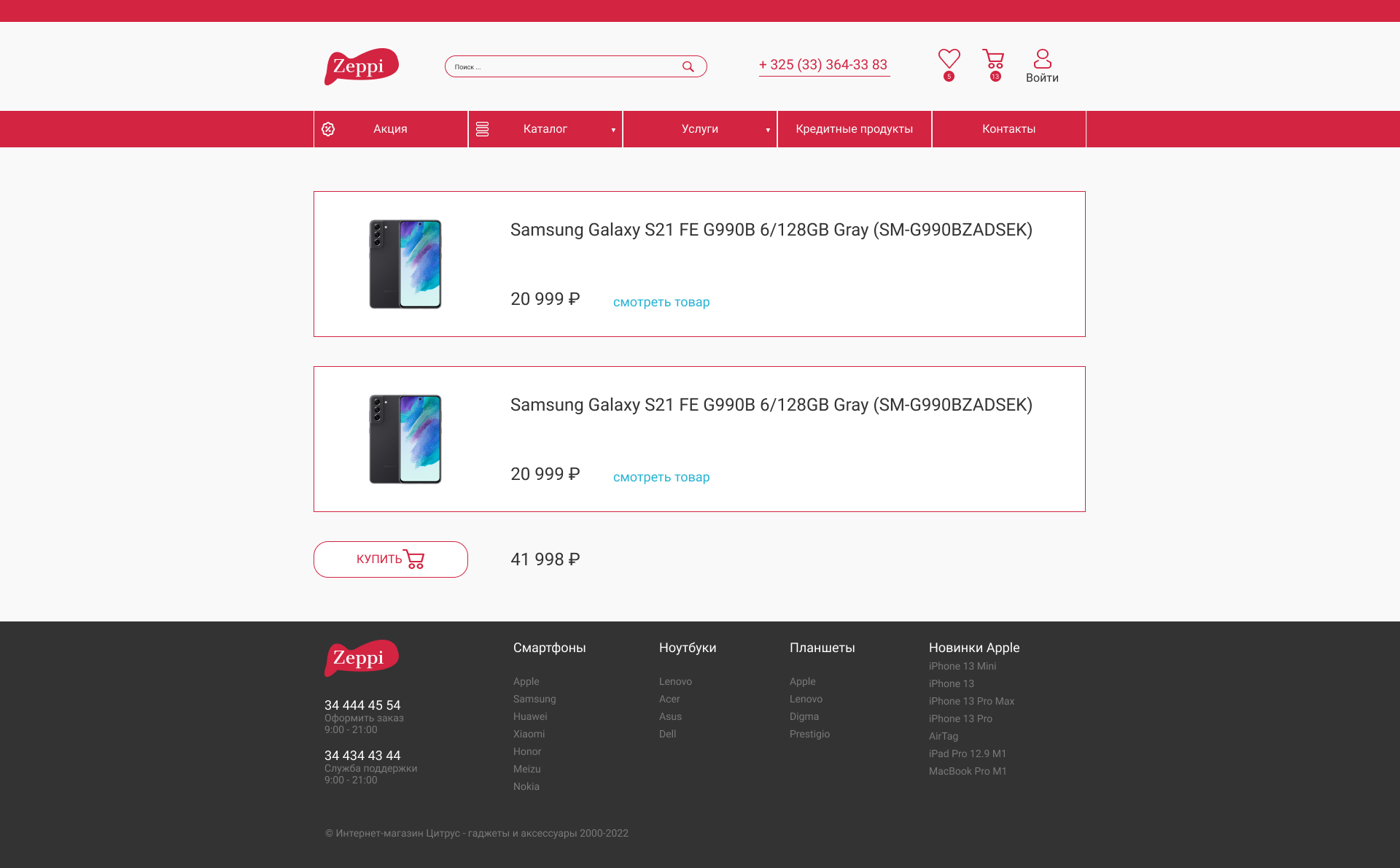Image resolution: width=1400 pixels, height=868 pixels.
Task: Open the Контакты menu item
Action: pyautogui.click(x=1009, y=129)
